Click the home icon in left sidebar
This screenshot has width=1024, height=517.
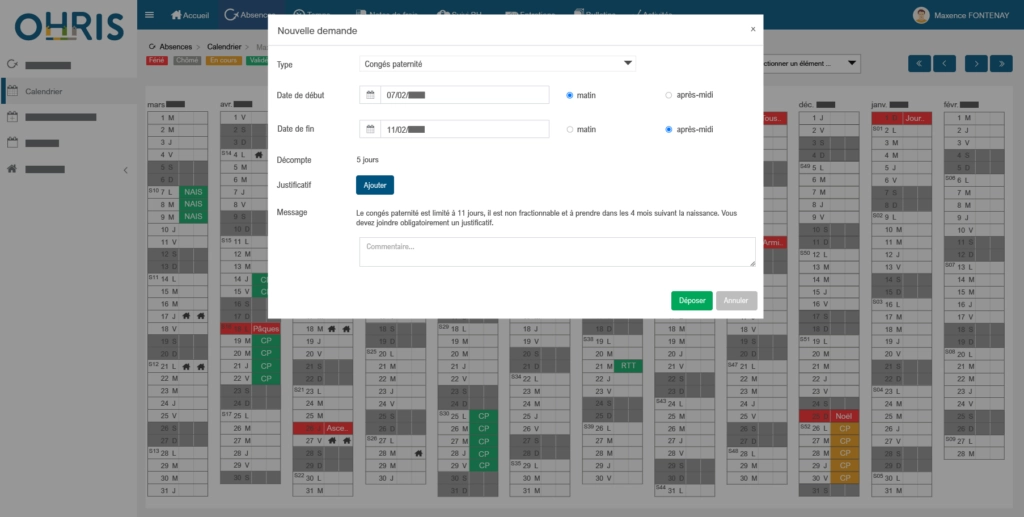(12, 169)
